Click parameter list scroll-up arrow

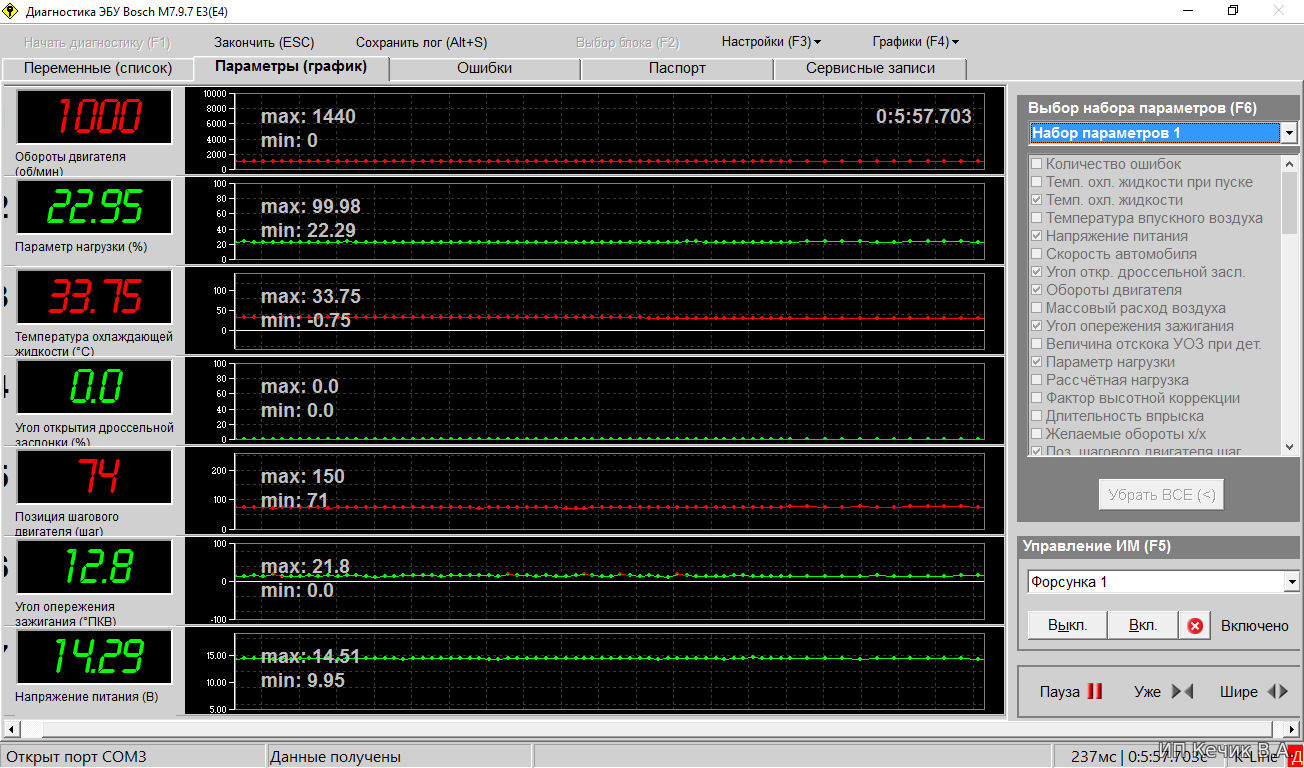click(1290, 164)
